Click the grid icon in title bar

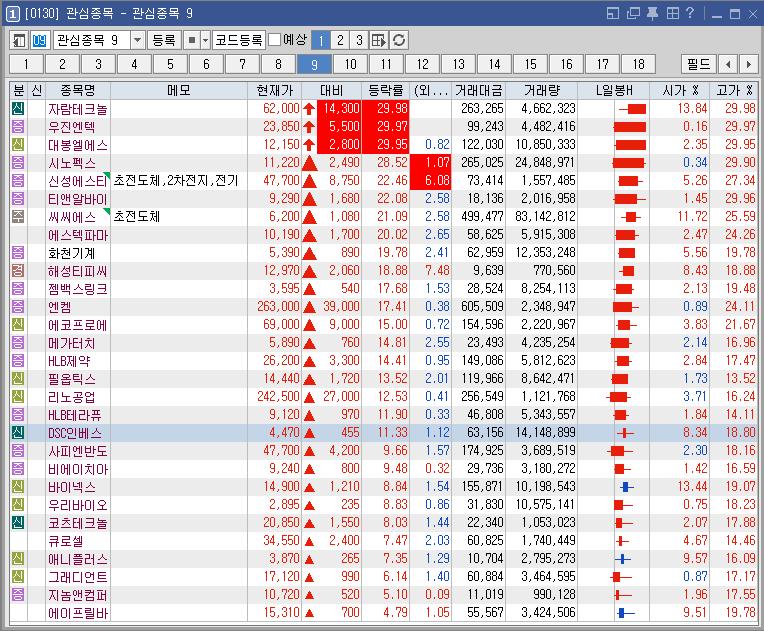point(672,13)
